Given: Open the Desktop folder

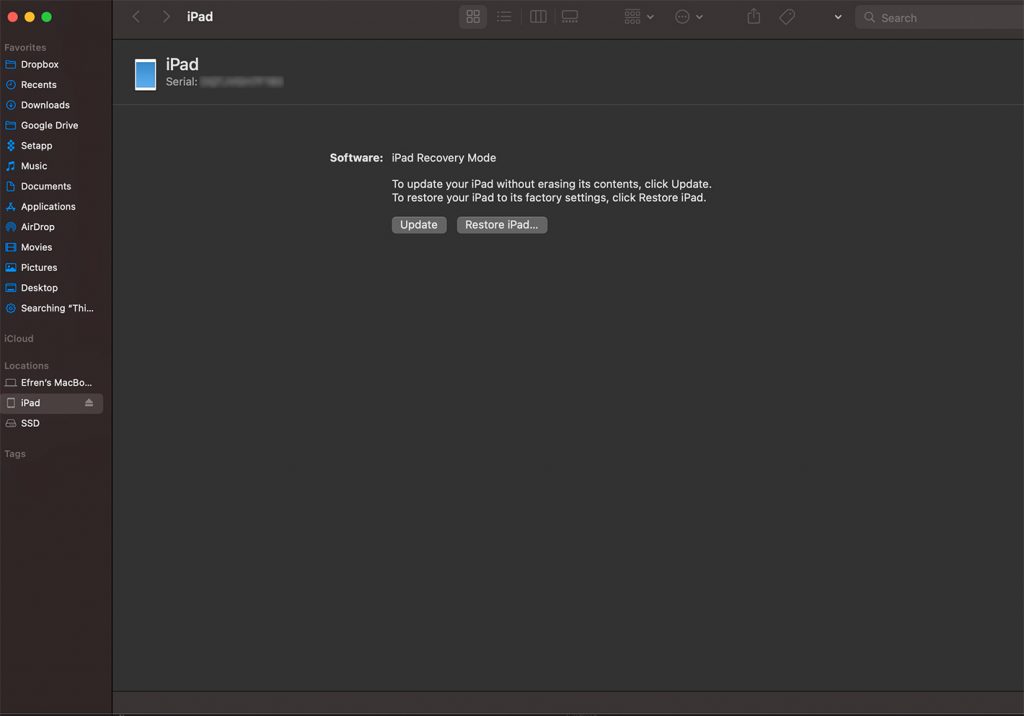Looking at the screenshot, I should (52, 287).
